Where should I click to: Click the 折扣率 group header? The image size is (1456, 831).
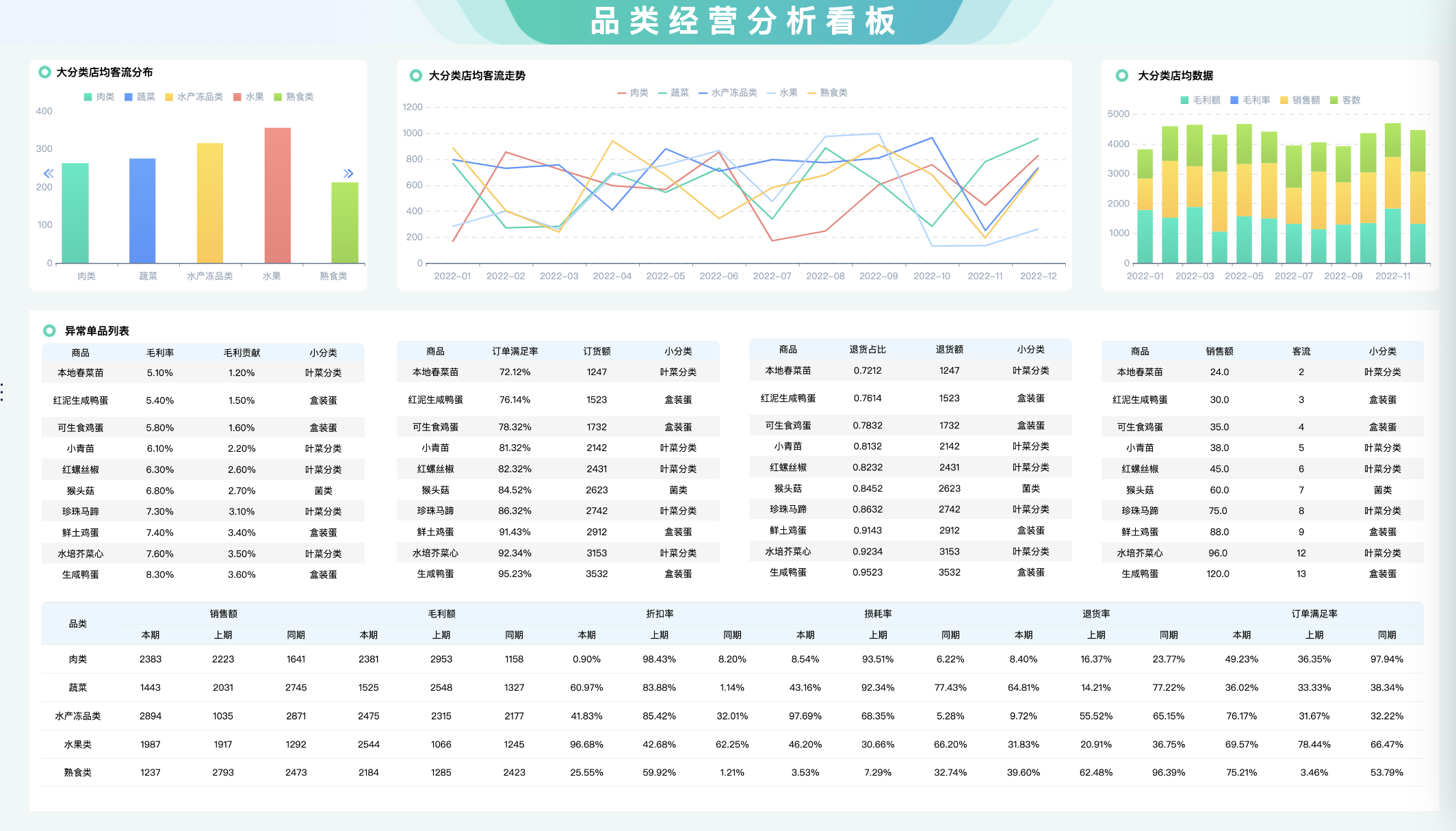pyautogui.click(x=660, y=613)
